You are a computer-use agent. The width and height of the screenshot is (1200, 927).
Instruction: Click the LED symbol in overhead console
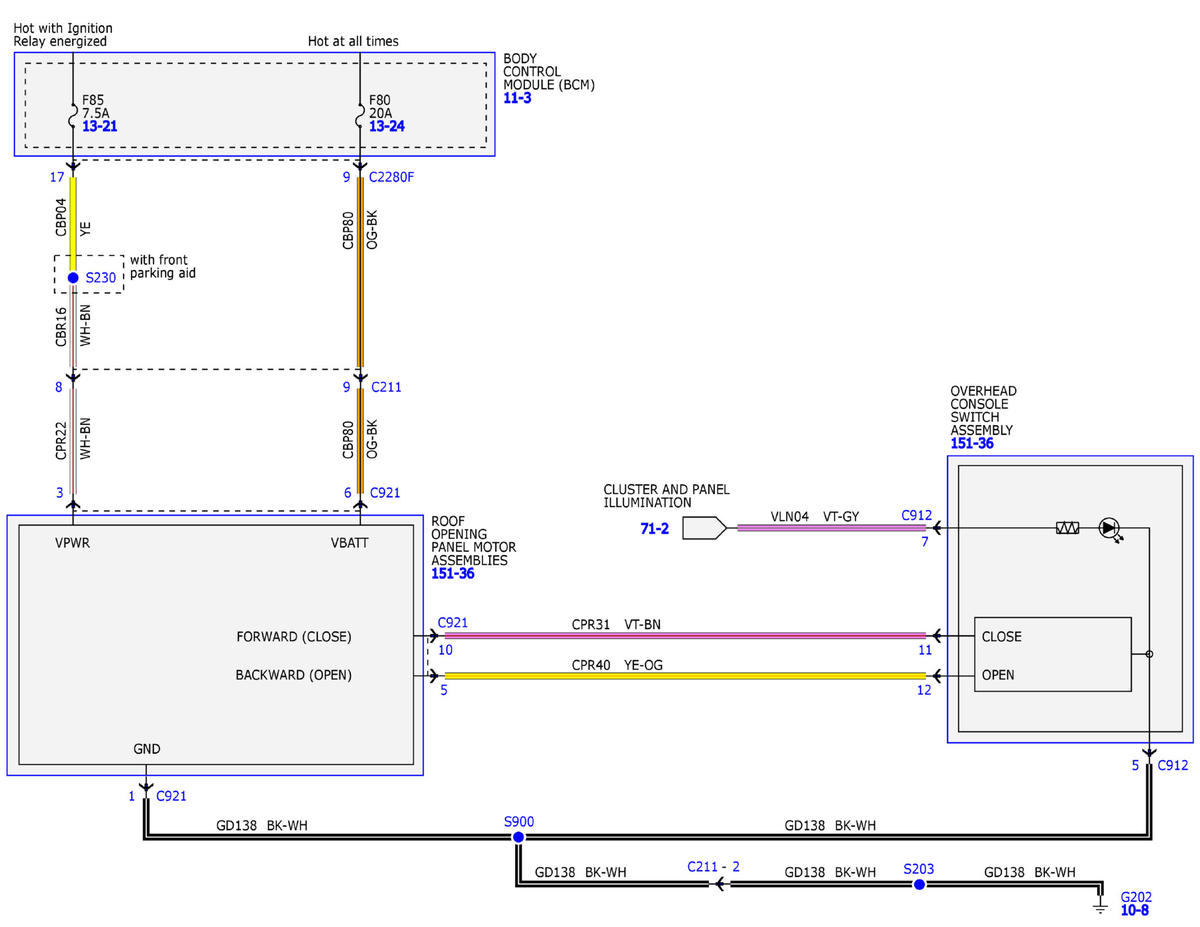point(1110,528)
